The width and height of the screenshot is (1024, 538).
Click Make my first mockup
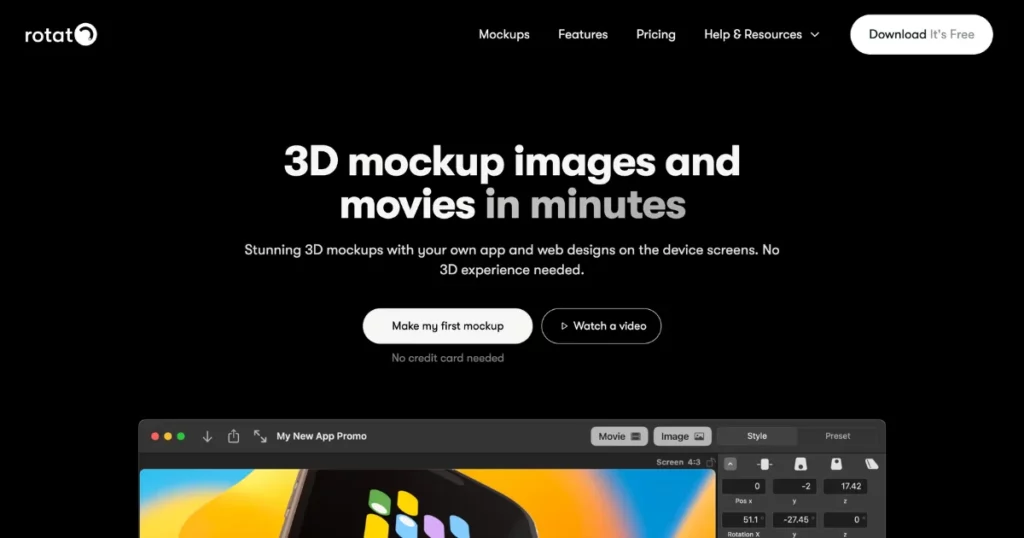pos(447,326)
